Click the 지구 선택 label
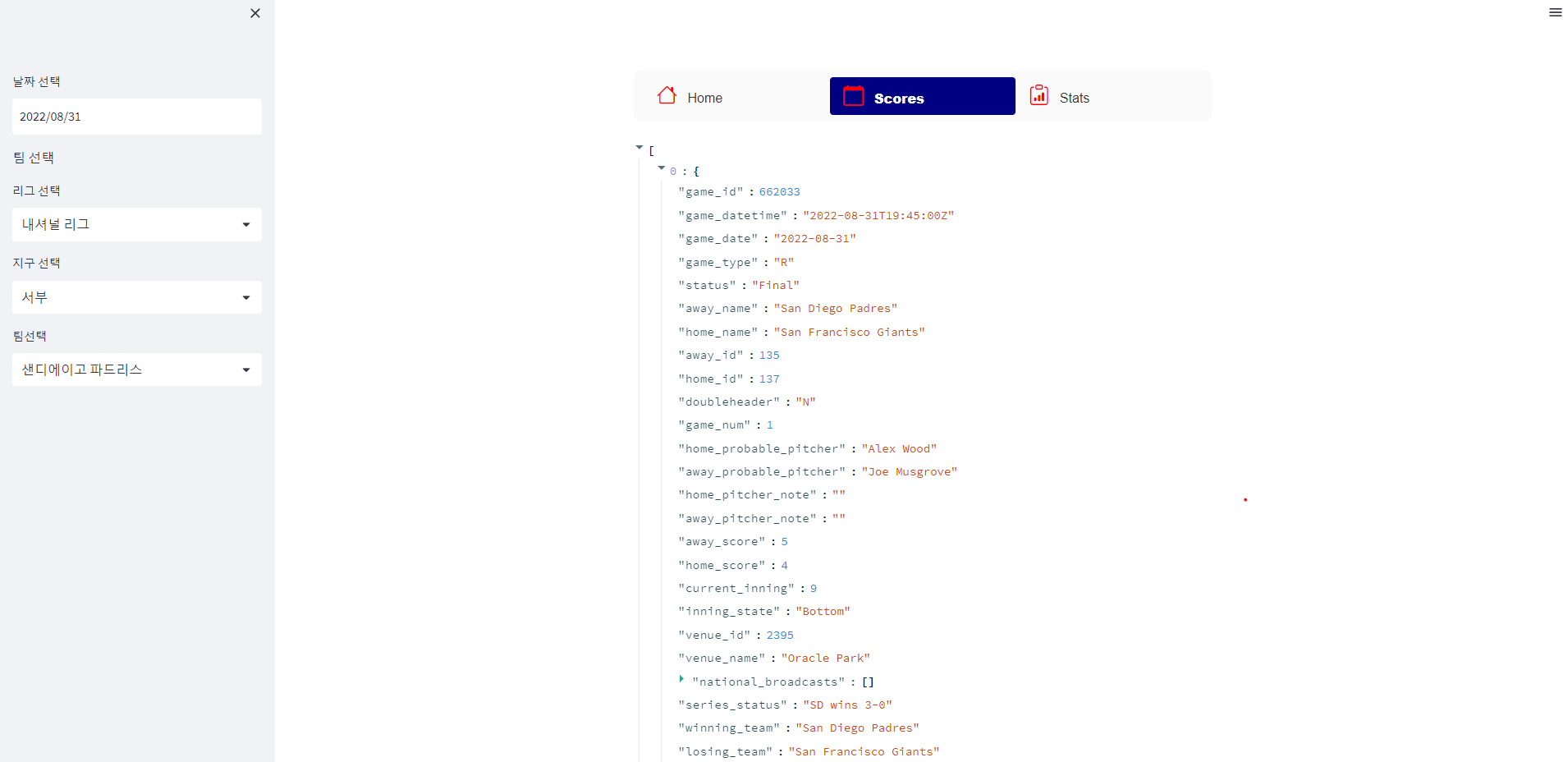Image resolution: width=1568 pixels, height=762 pixels. pyautogui.click(x=37, y=263)
